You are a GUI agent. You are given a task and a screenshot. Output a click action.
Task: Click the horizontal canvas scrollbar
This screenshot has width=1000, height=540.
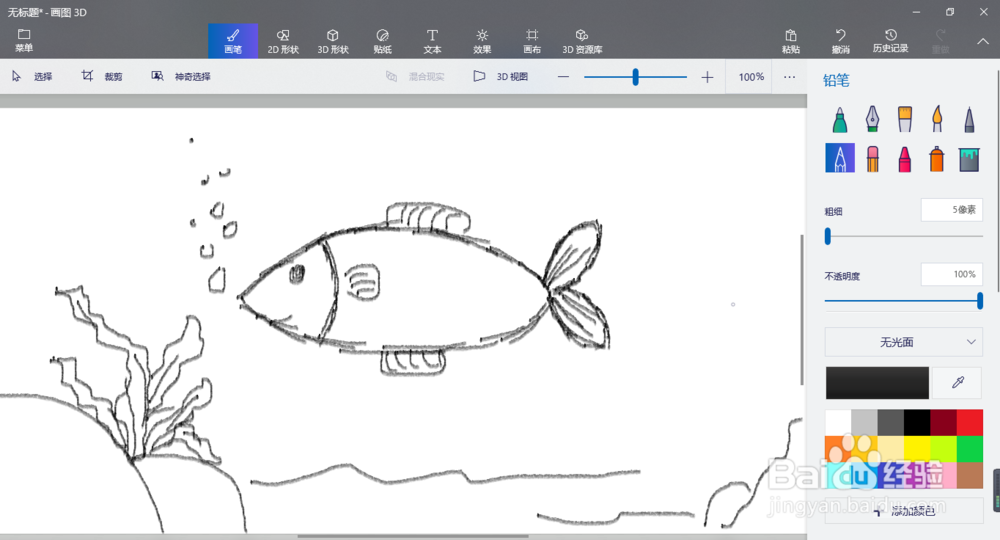(x=413, y=536)
